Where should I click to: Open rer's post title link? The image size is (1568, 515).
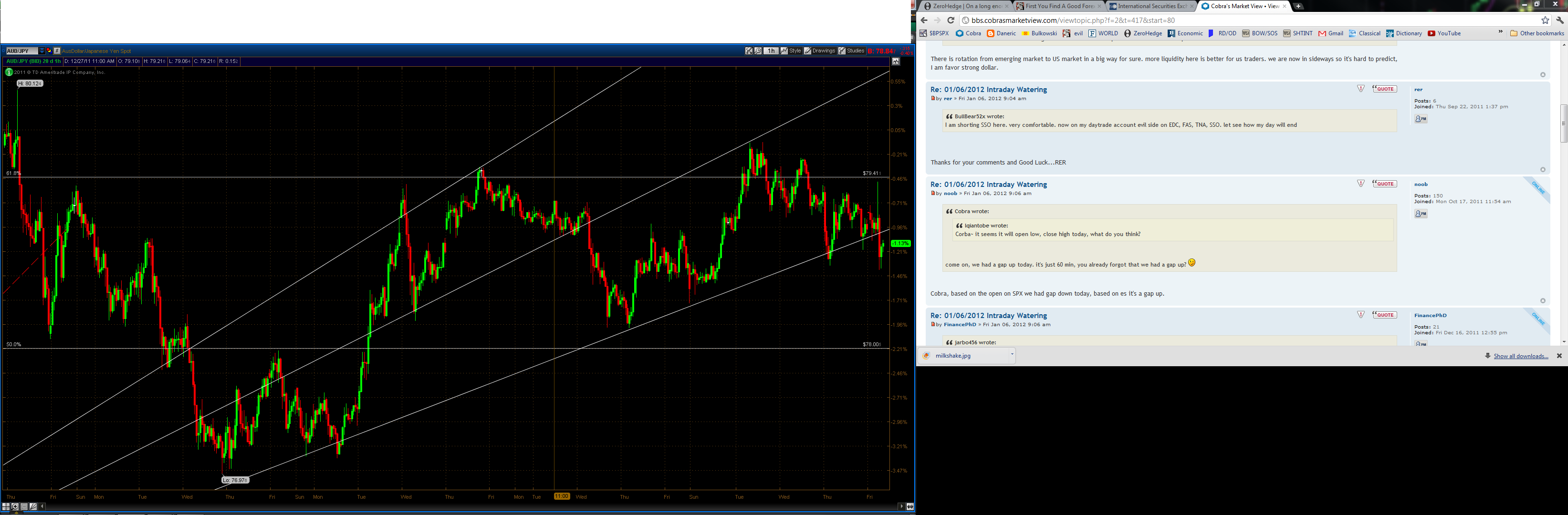(x=989, y=89)
